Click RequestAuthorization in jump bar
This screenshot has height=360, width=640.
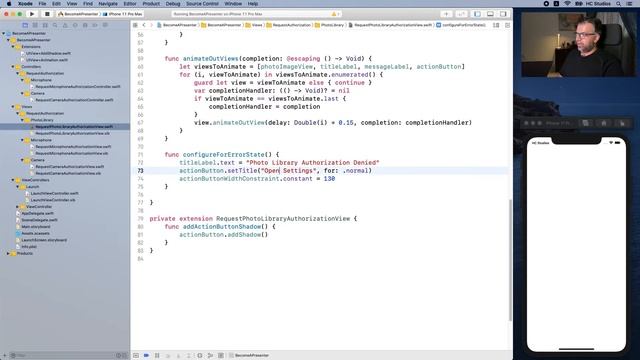click(x=289, y=25)
